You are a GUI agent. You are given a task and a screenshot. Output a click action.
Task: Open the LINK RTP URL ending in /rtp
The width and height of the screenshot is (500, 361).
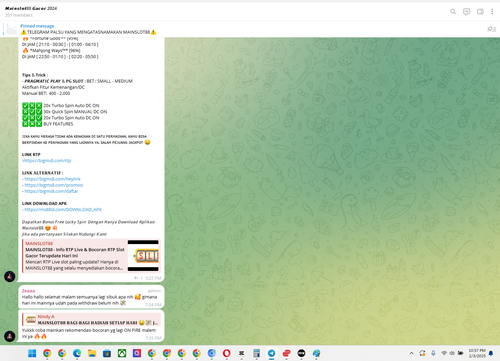click(x=46, y=161)
